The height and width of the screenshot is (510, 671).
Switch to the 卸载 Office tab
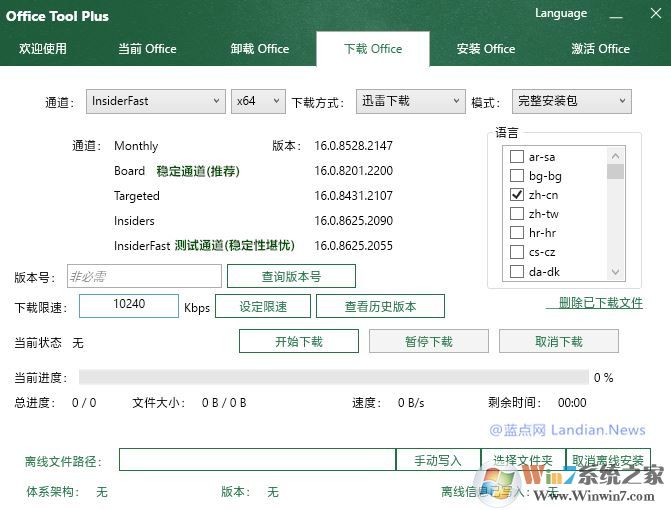260,49
